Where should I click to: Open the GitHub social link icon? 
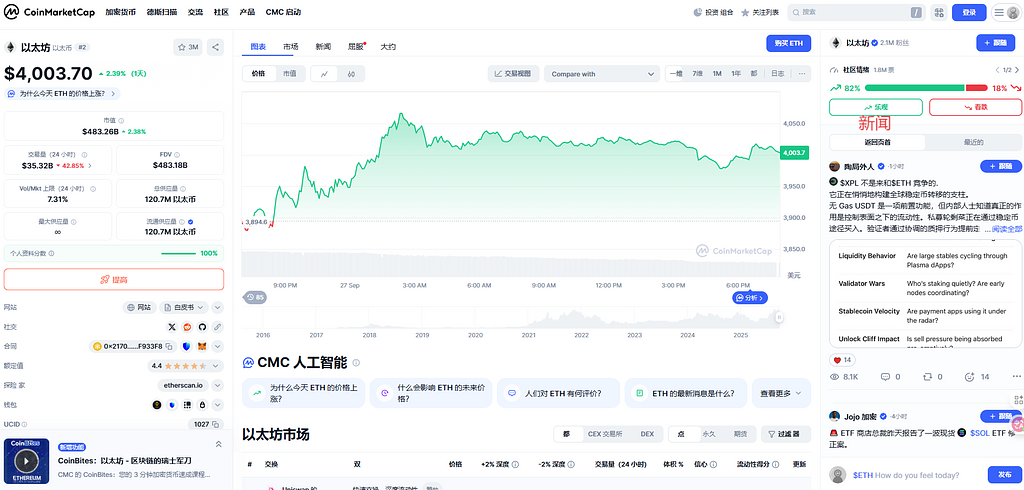click(x=201, y=327)
